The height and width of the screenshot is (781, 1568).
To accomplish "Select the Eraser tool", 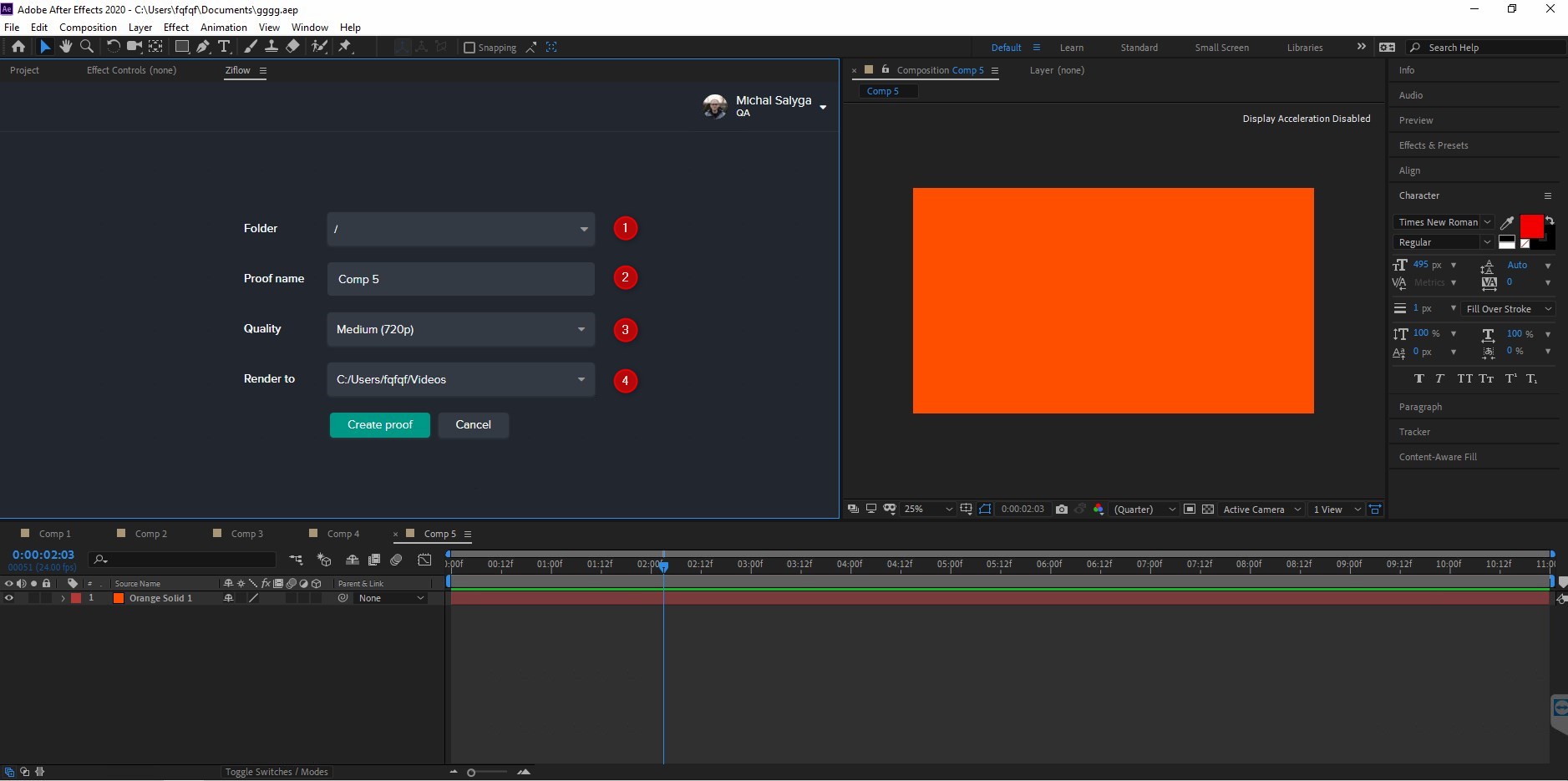I will click(292, 47).
